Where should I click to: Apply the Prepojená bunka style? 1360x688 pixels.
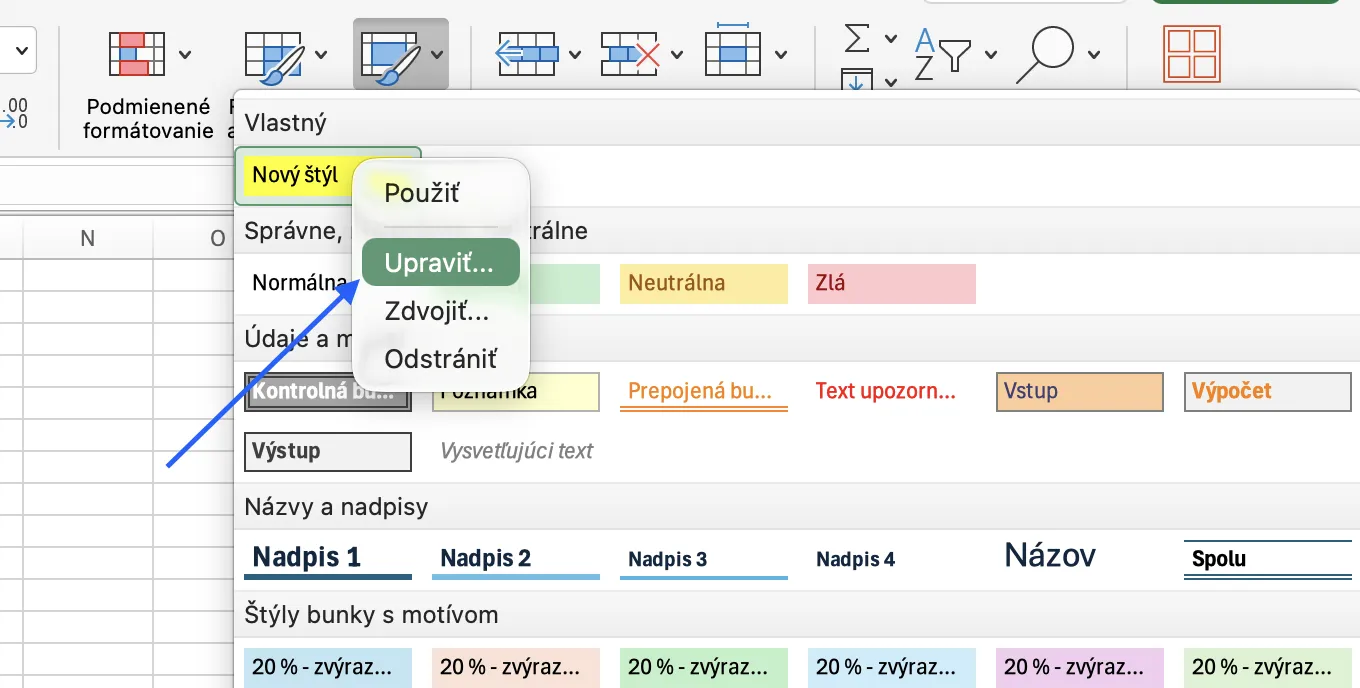[x=704, y=392]
